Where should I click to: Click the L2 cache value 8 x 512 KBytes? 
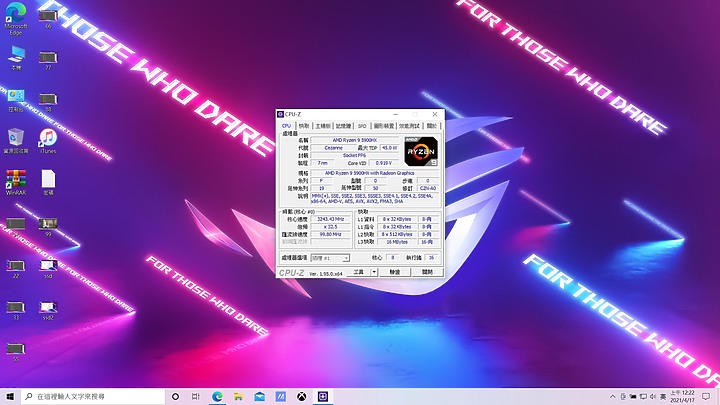pyautogui.click(x=397, y=234)
